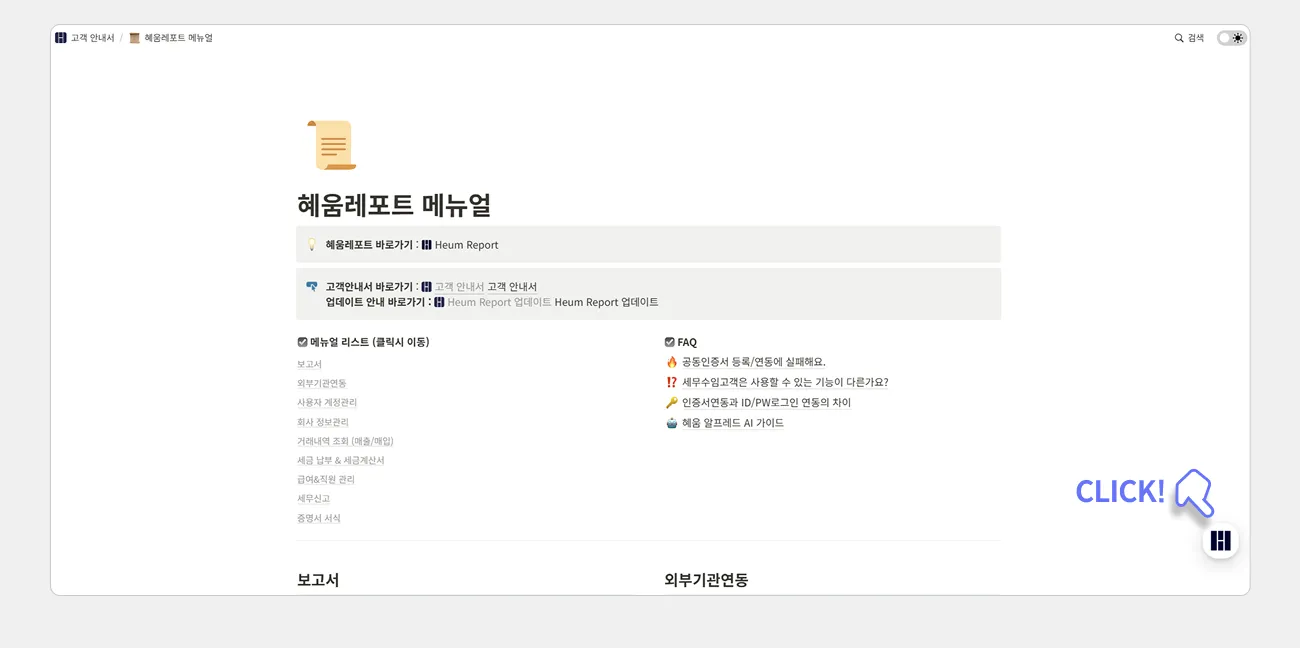This screenshot has height=648, width=1300.
Task: Jump to 보고서 in the menu list
Action: tap(309, 364)
